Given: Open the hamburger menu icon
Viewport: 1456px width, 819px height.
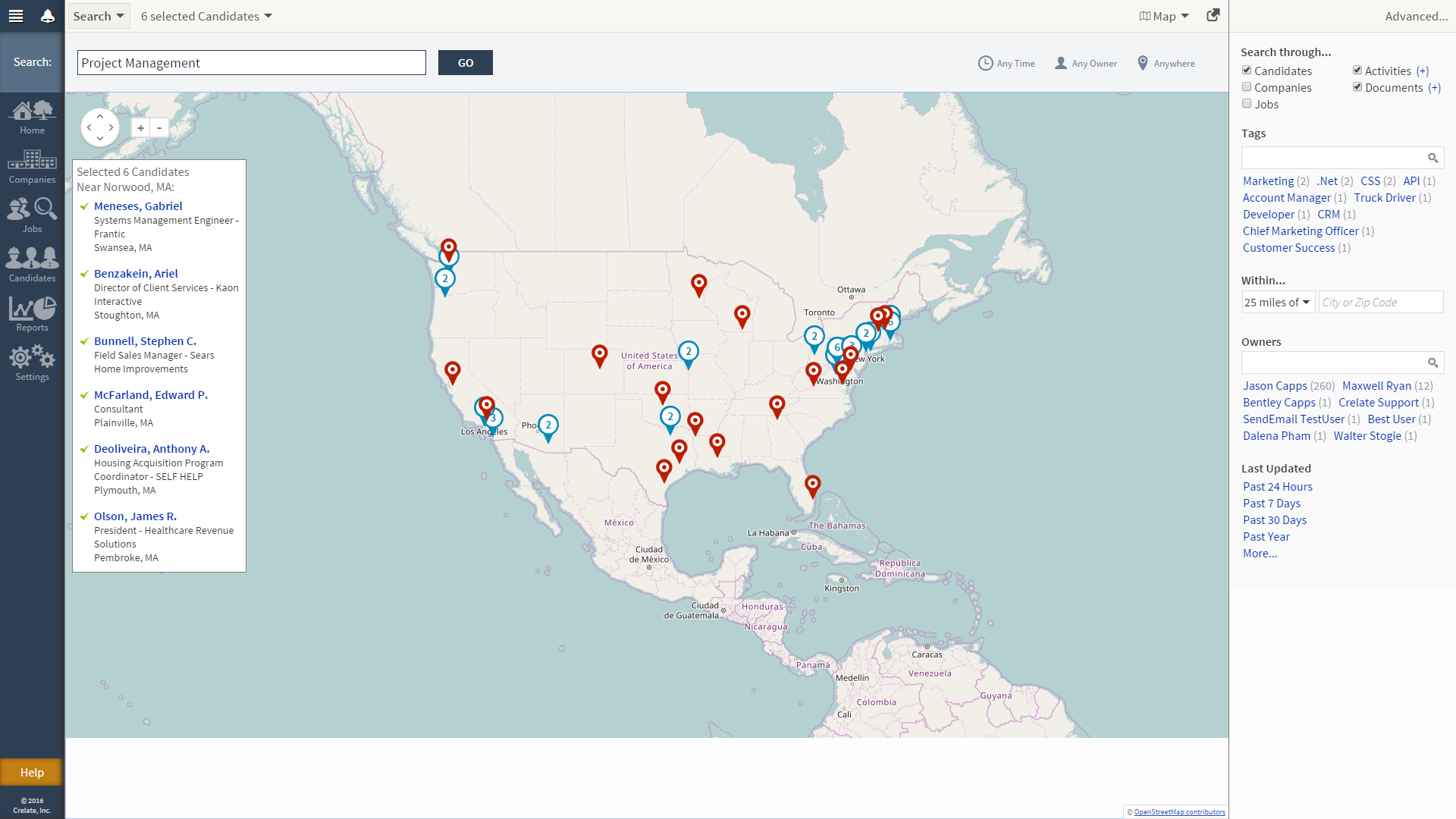Looking at the screenshot, I should coord(16,16).
